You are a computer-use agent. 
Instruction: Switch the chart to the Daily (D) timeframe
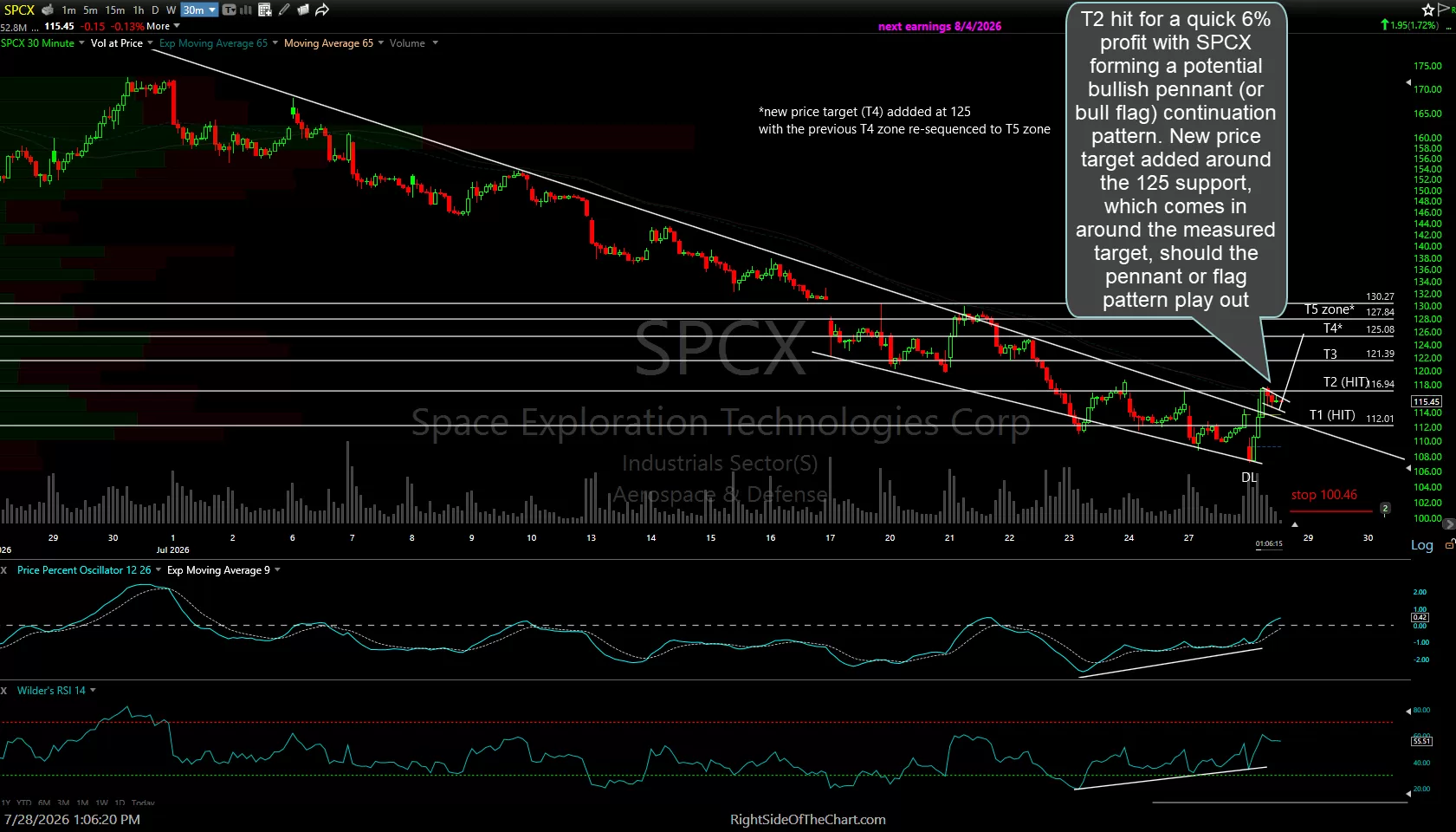coord(155,10)
